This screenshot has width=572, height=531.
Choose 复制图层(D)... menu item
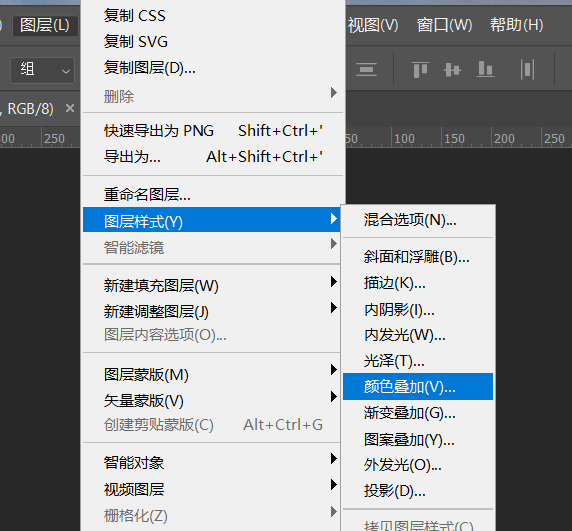pos(213,68)
